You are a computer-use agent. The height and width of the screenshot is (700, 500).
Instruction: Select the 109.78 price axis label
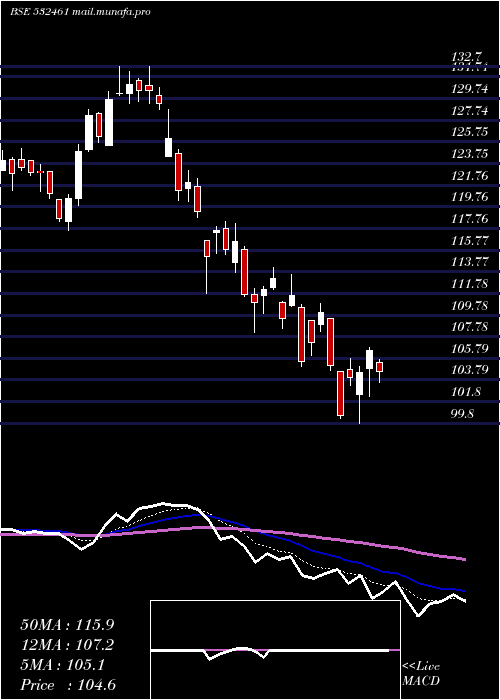tap(469, 306)
